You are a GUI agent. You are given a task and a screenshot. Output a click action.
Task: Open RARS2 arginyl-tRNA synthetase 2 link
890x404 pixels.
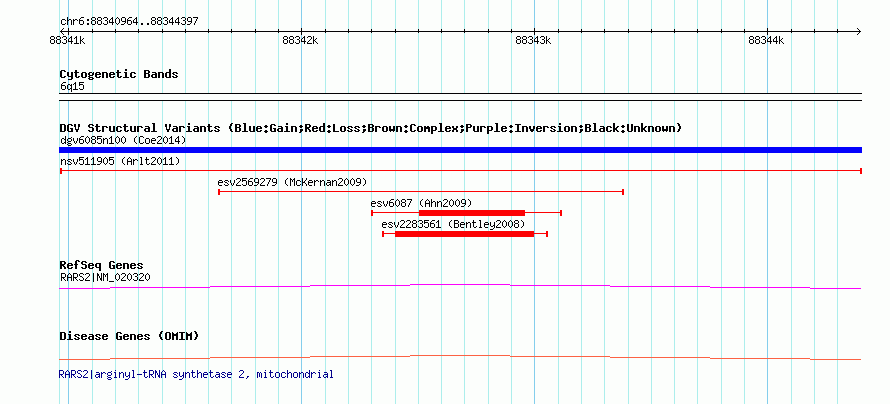[196, 374]
